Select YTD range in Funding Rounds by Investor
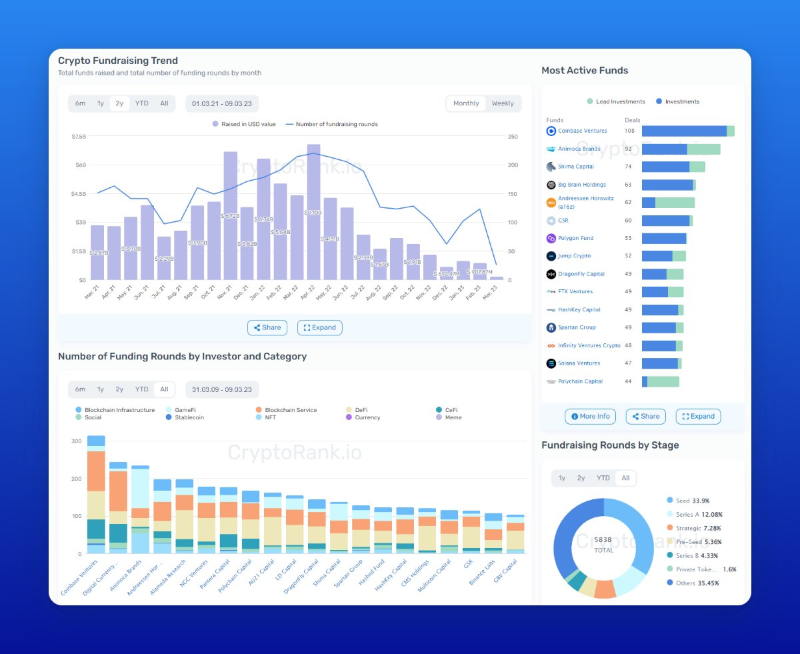The width and height of the screenshot is (800, 654). 142,389
